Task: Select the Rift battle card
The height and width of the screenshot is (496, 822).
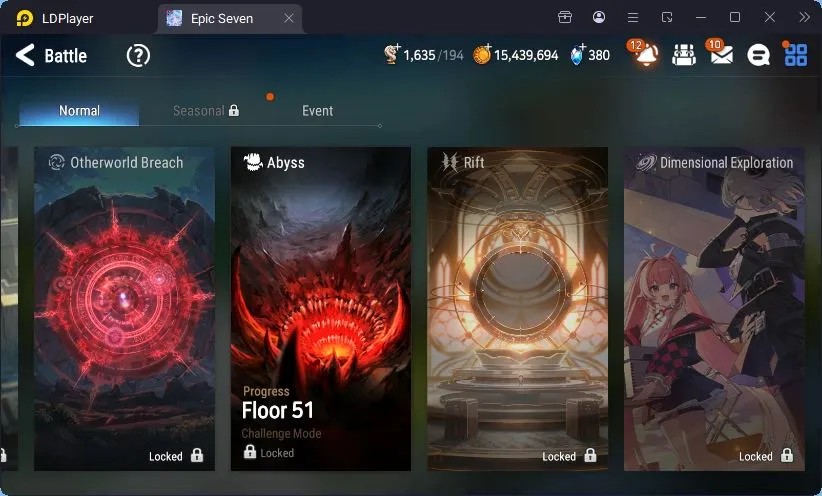Action: pos(517,309)
